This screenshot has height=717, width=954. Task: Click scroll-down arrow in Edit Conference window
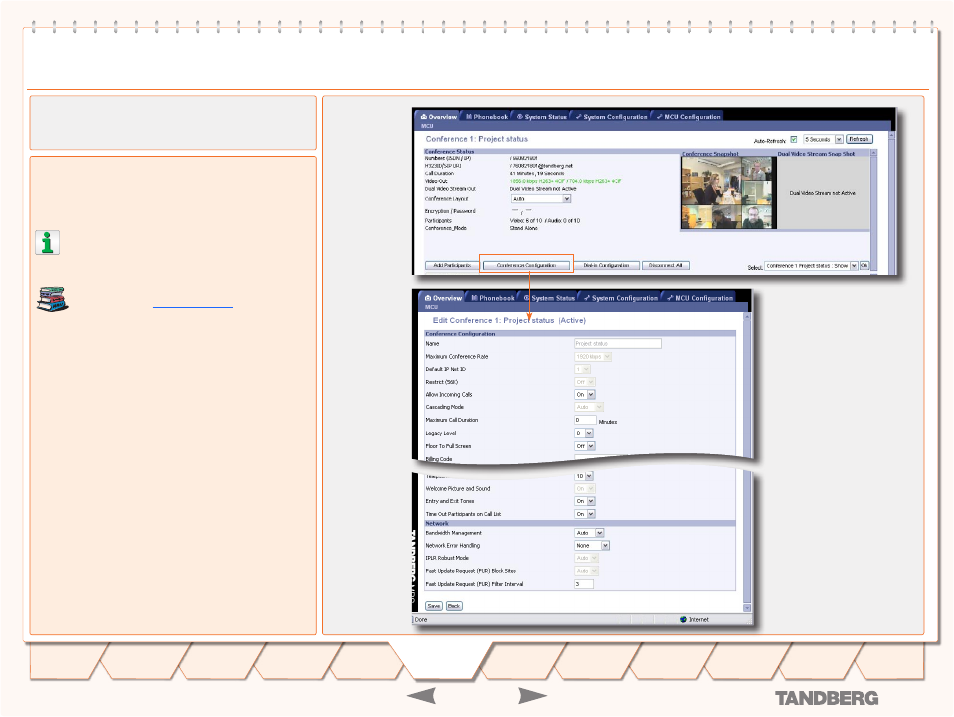[x=747, y=608]
